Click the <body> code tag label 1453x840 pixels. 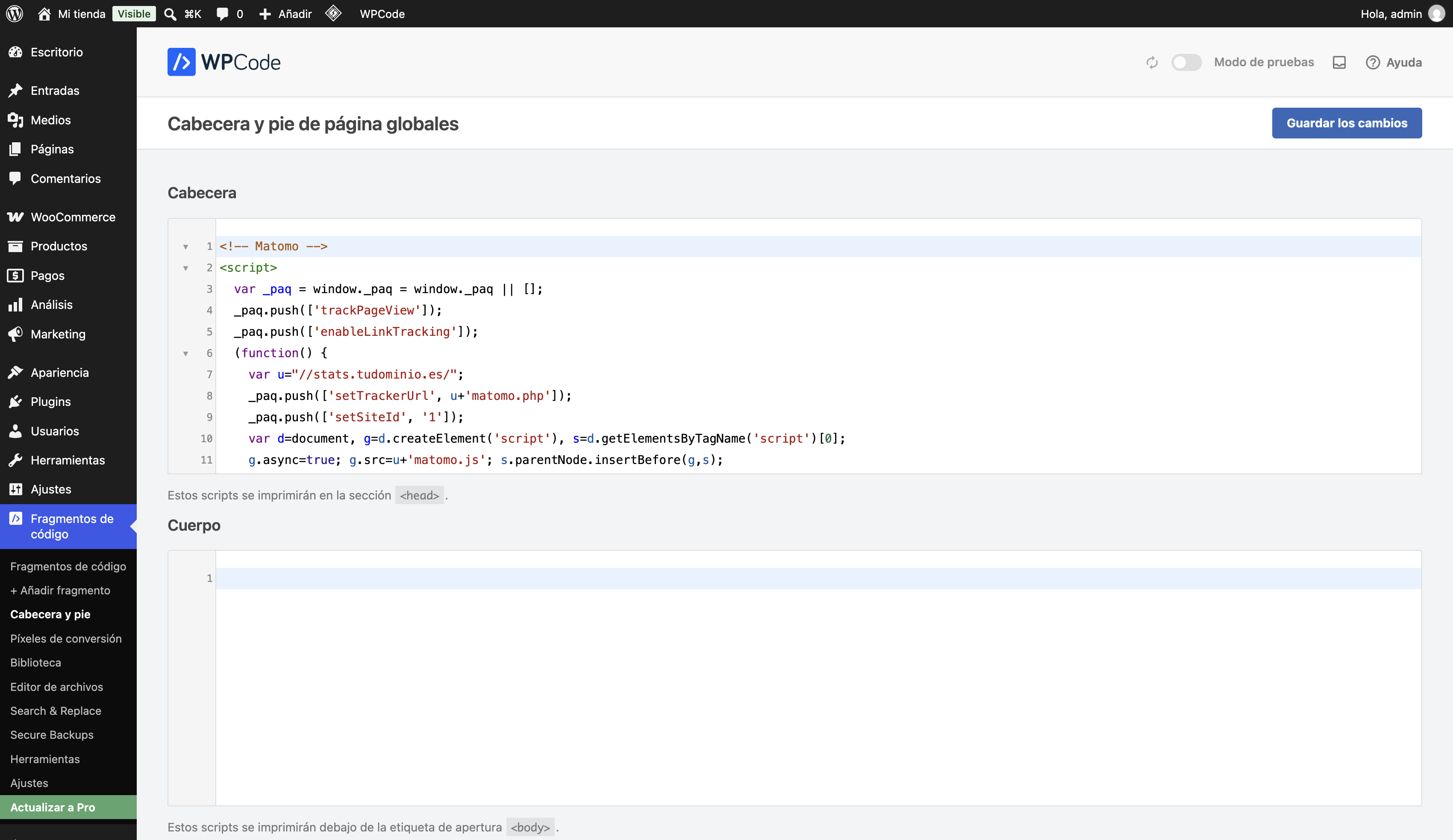coord(530,827)
